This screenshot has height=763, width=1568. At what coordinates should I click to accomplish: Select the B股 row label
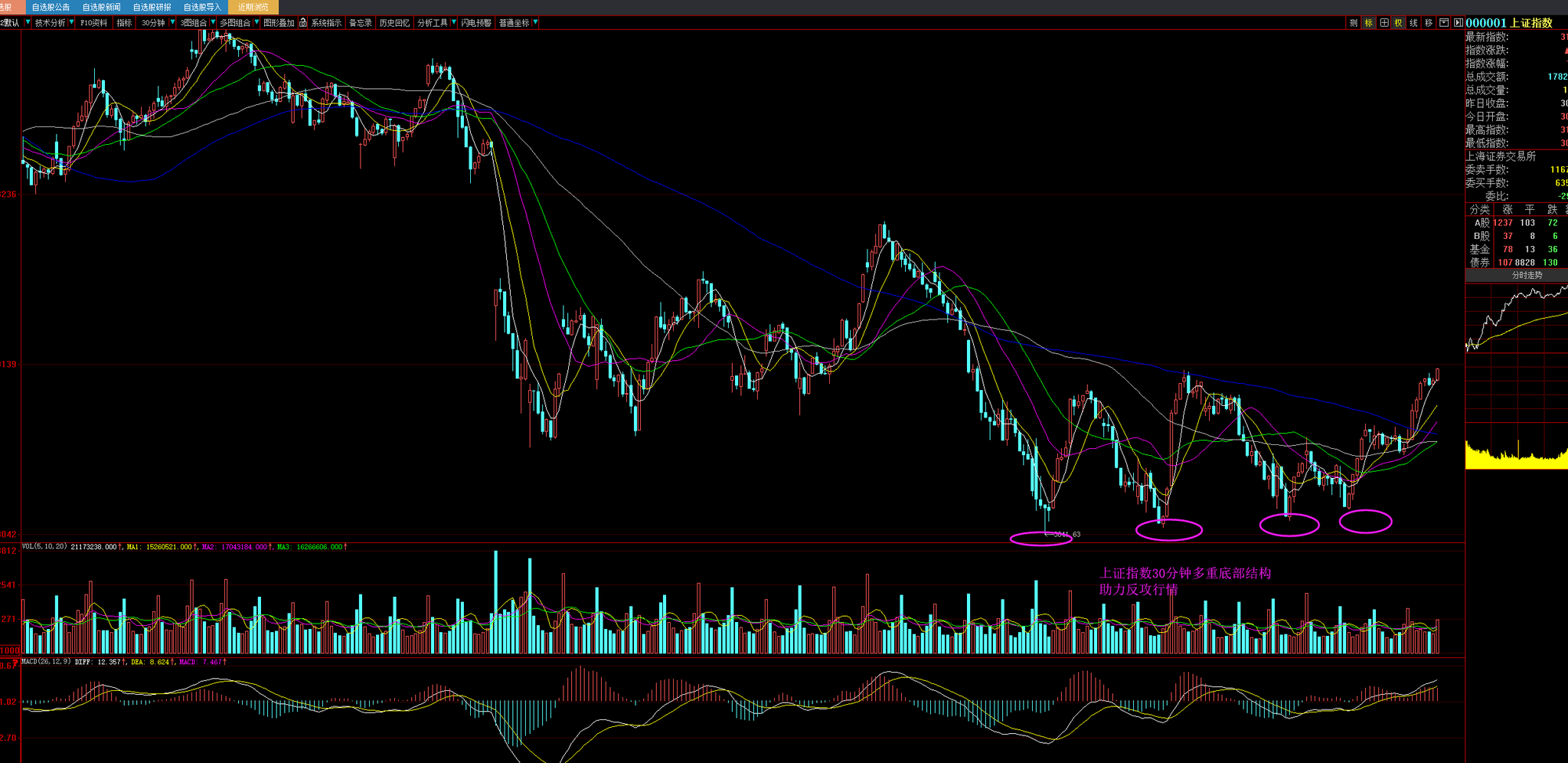(x=1481, y=236)
